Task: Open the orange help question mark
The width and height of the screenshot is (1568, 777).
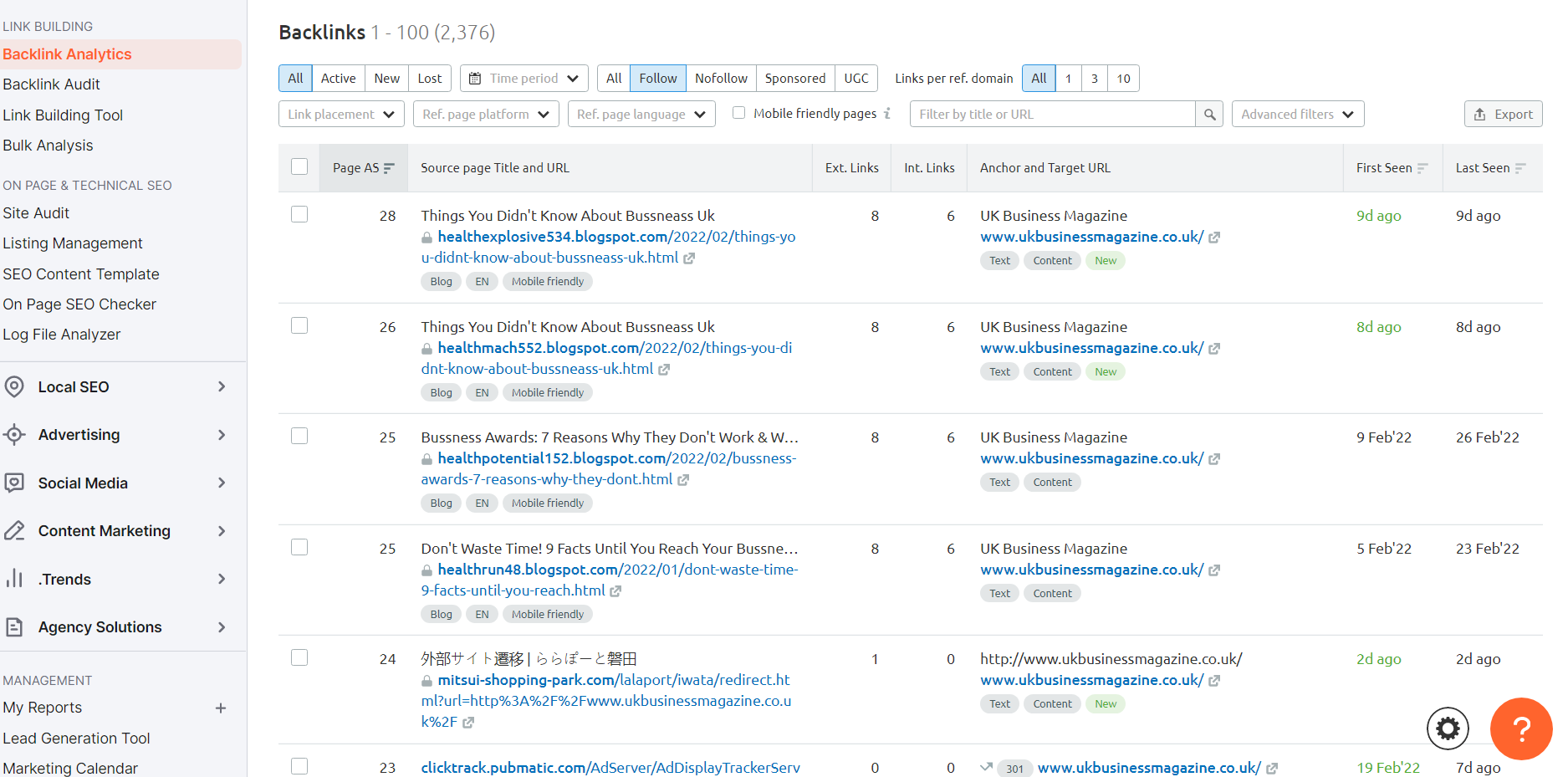Action: 1521,728
